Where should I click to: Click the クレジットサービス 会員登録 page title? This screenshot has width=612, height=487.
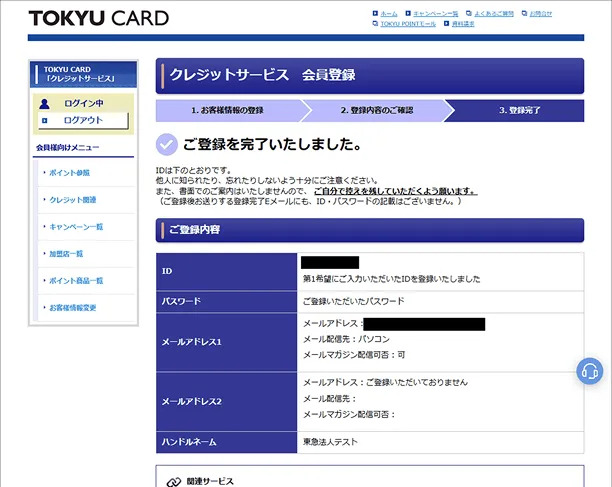pyautogui.click(x=262, y=75)
